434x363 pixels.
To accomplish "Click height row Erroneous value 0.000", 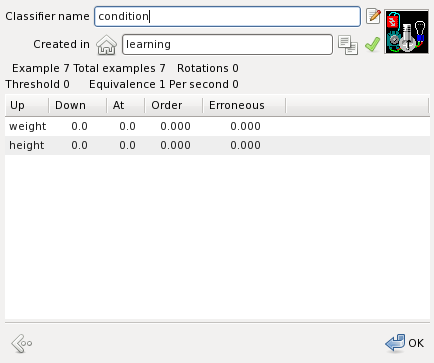I will 245,145.
